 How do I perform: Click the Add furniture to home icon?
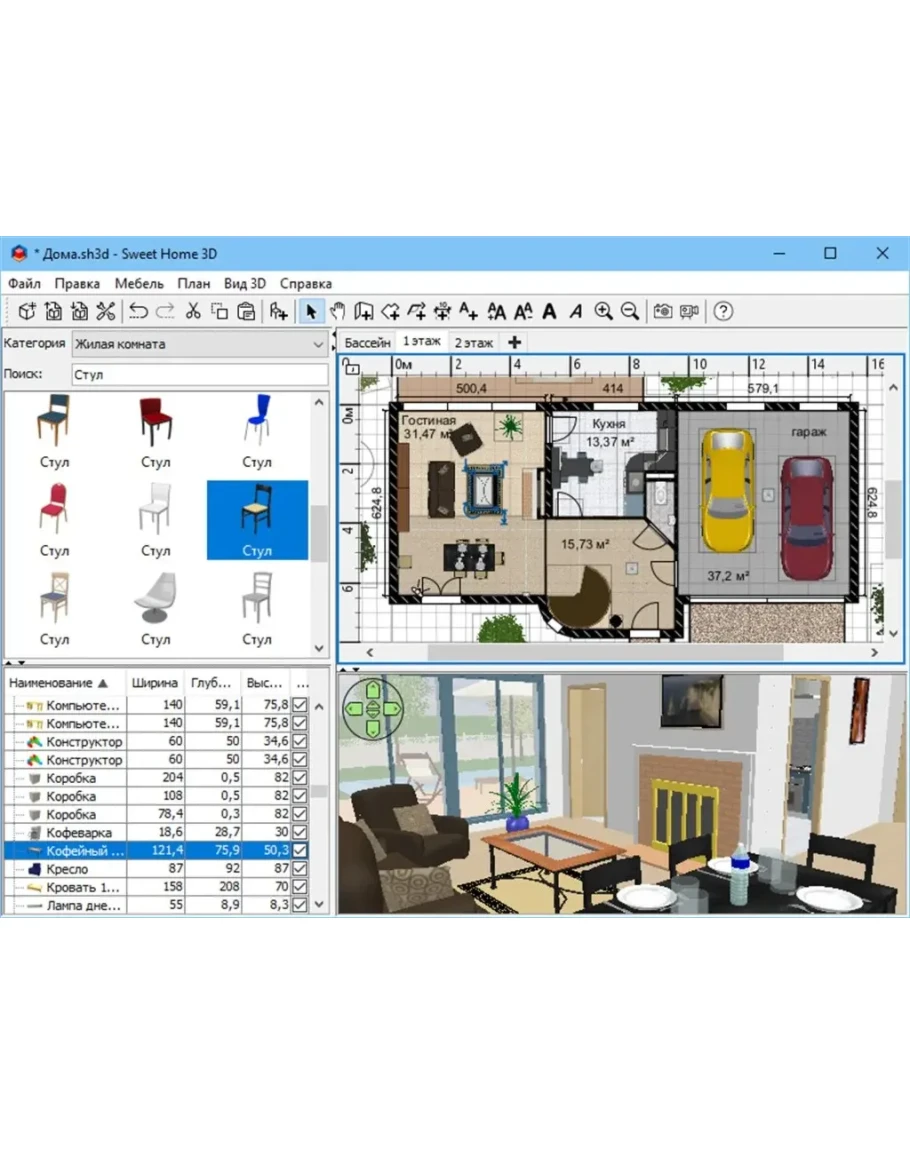tap(279, 311)
